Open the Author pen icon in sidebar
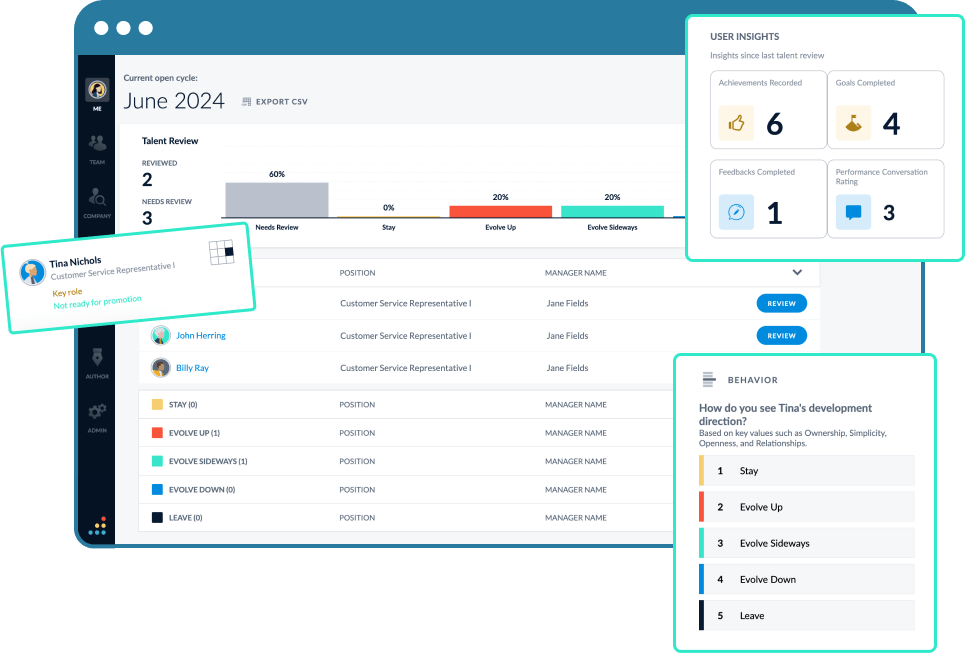Viewport: 965px width, 653px height. 97,358
